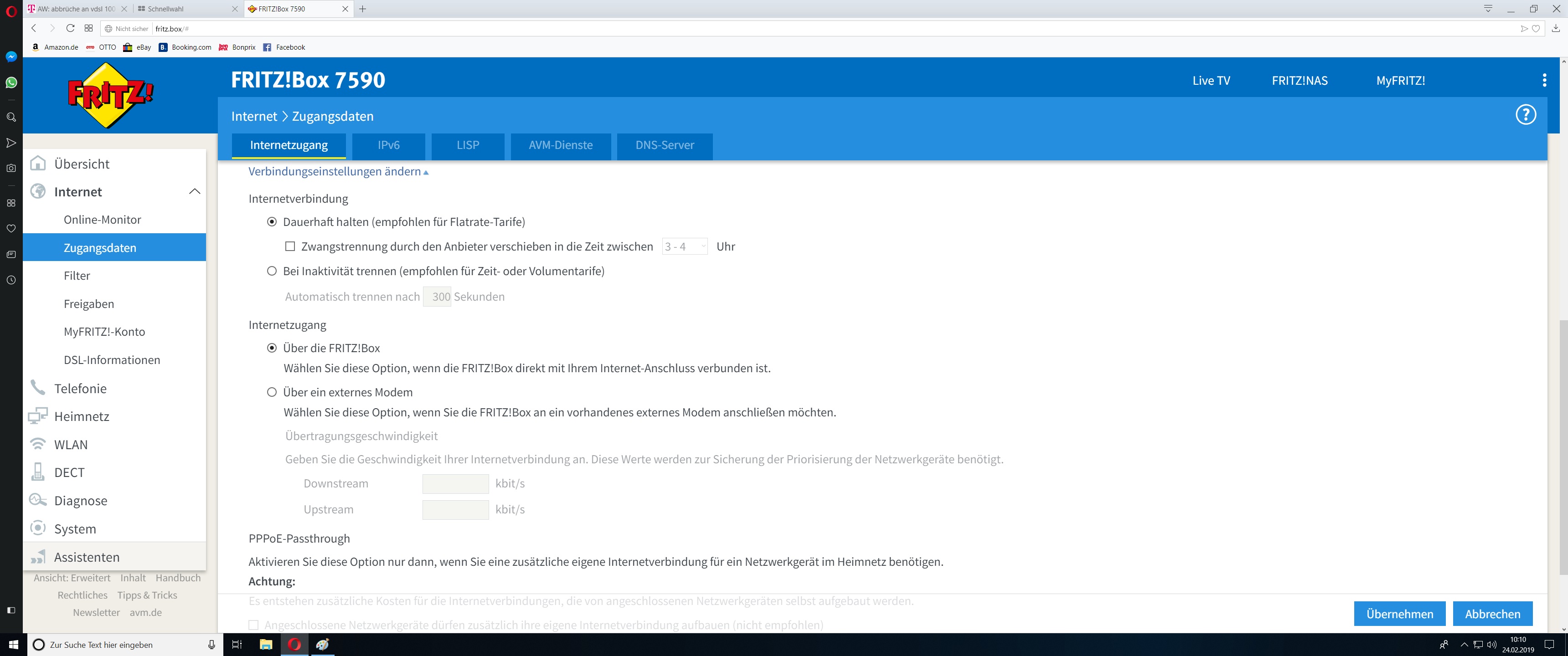Click the Abbrechen button
This screenshot has height=656, width=1568.
tap(1492, 613)
